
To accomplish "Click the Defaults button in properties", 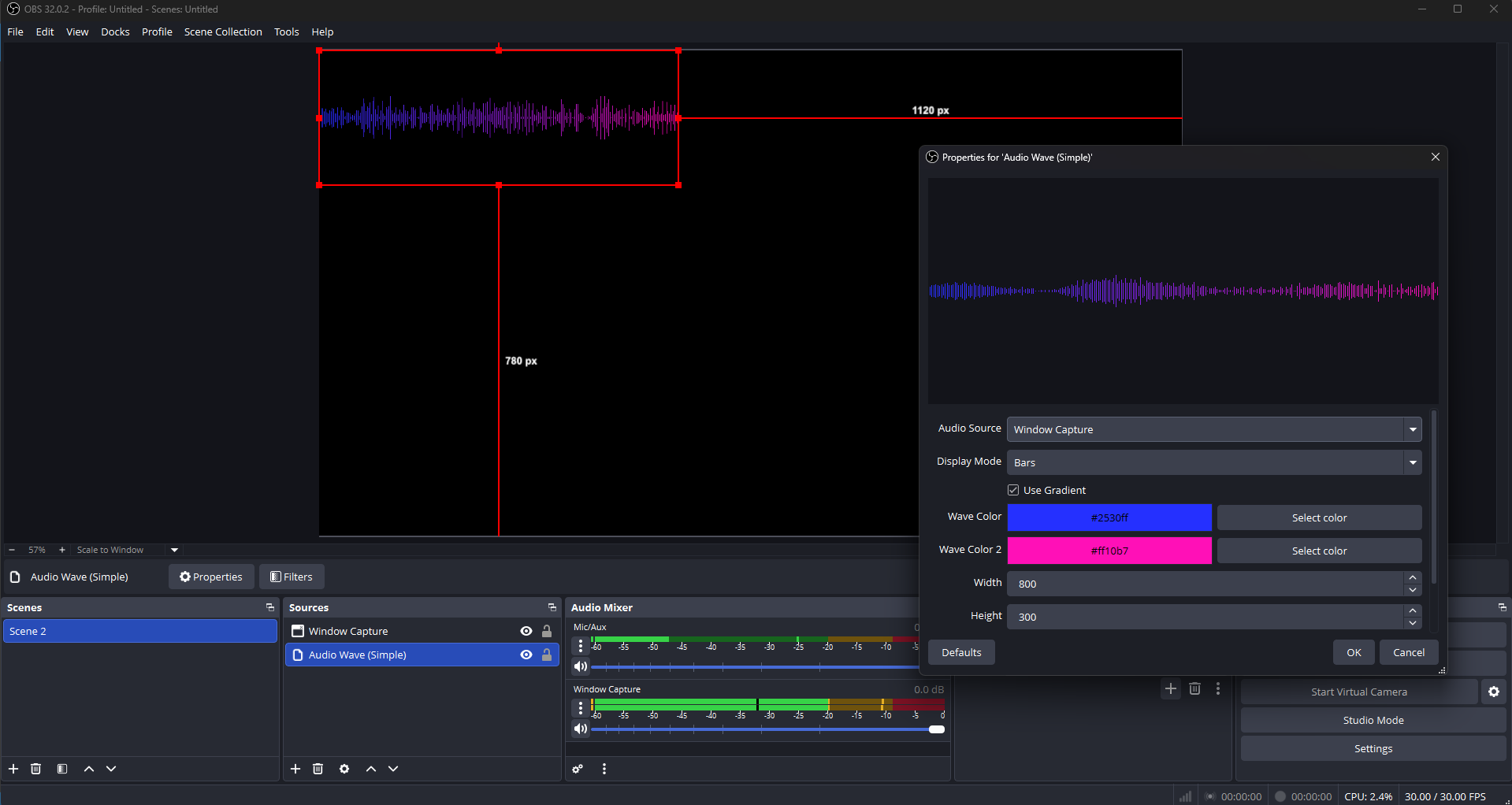I will click(960, 652).
